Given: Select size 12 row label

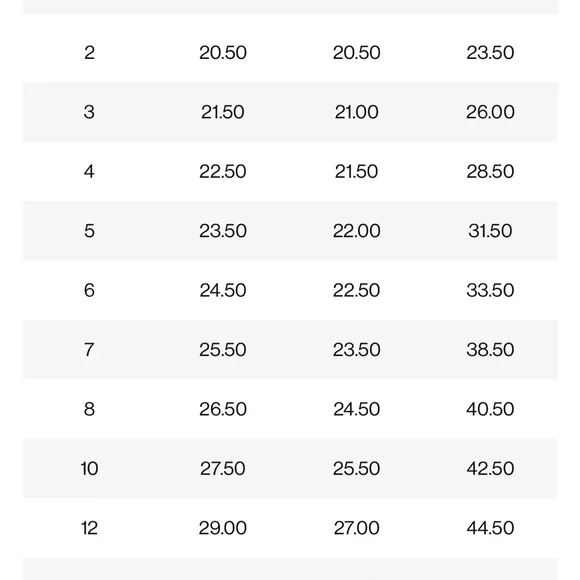Looking at the screenshot, I should [89, 528].
